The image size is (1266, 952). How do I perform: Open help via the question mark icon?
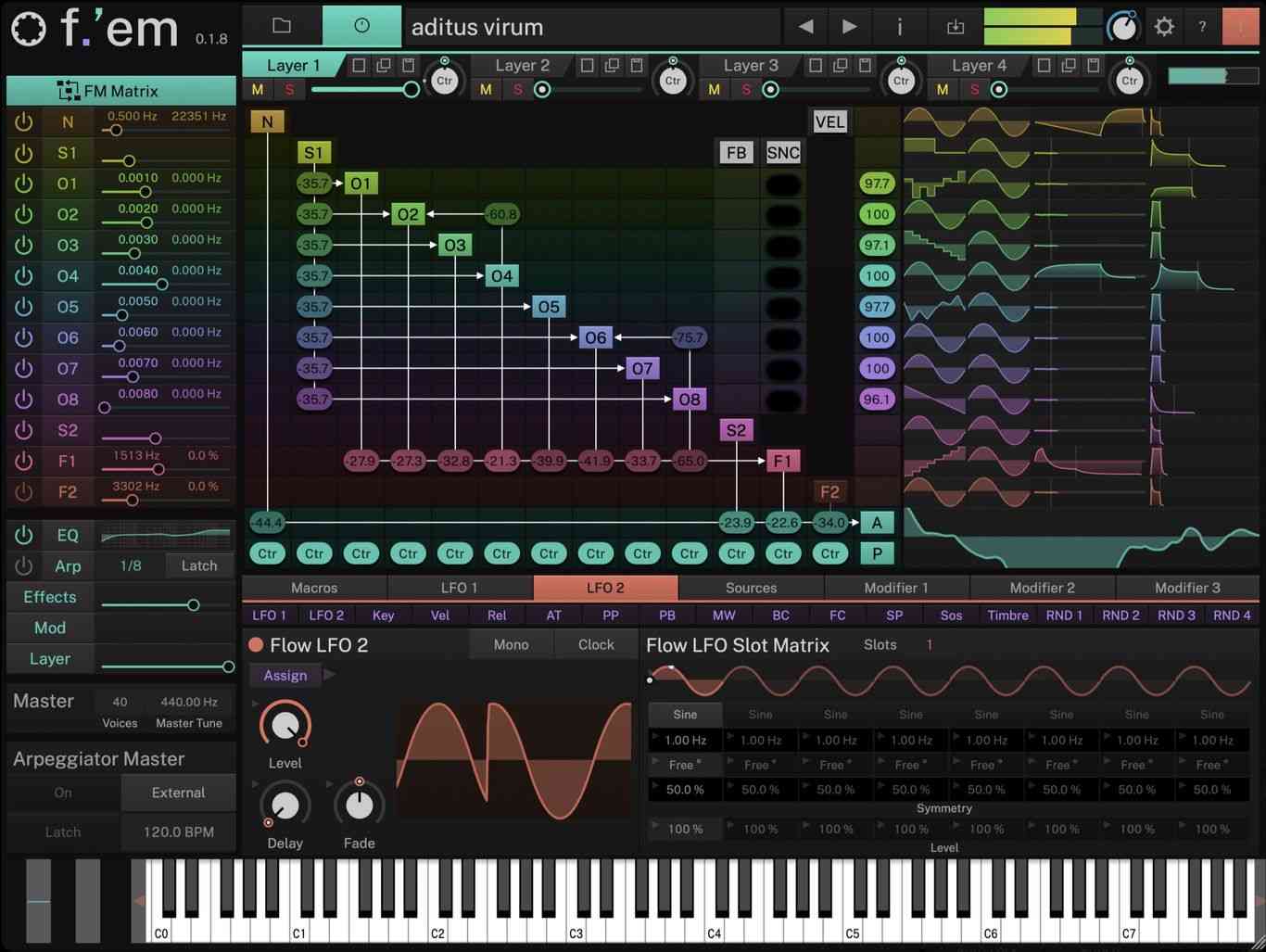tap(1202, 27)
